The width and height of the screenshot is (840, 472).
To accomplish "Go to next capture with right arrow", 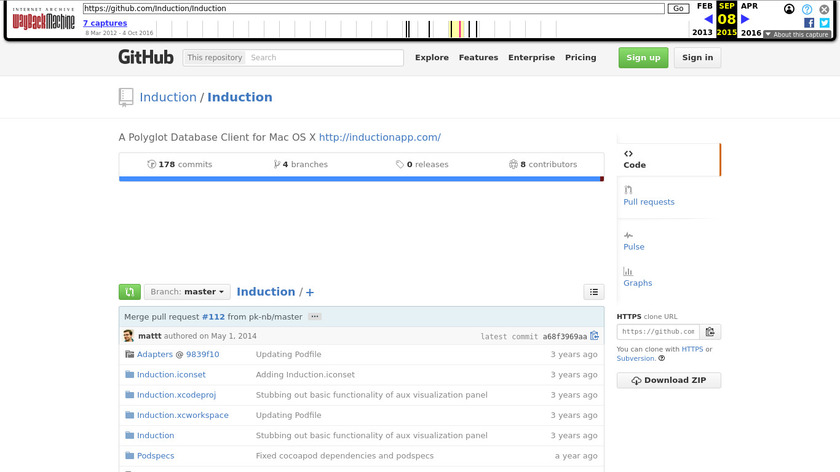I will click(745, 19).
